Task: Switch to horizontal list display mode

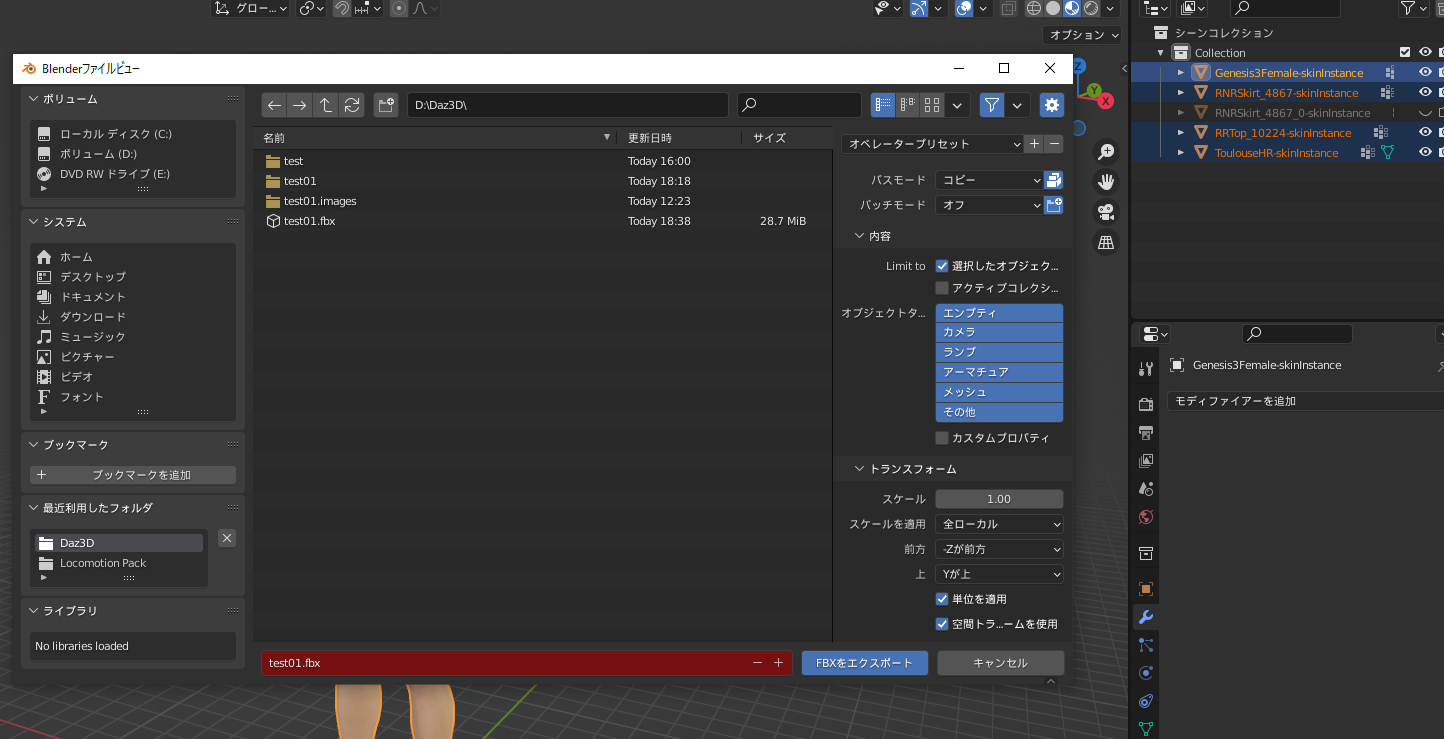Action: coord(907,105)
